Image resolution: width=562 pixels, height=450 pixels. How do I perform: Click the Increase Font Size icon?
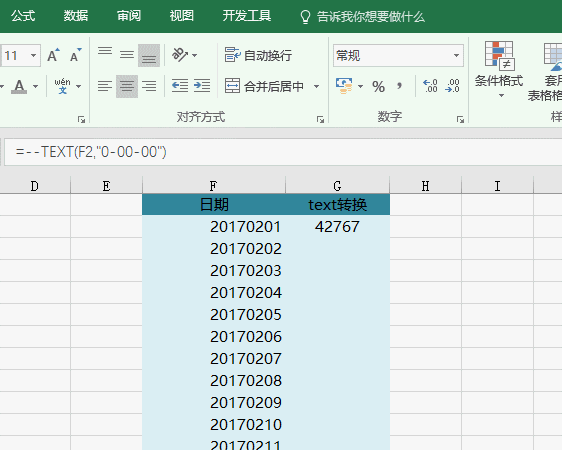tap(53, 55)
